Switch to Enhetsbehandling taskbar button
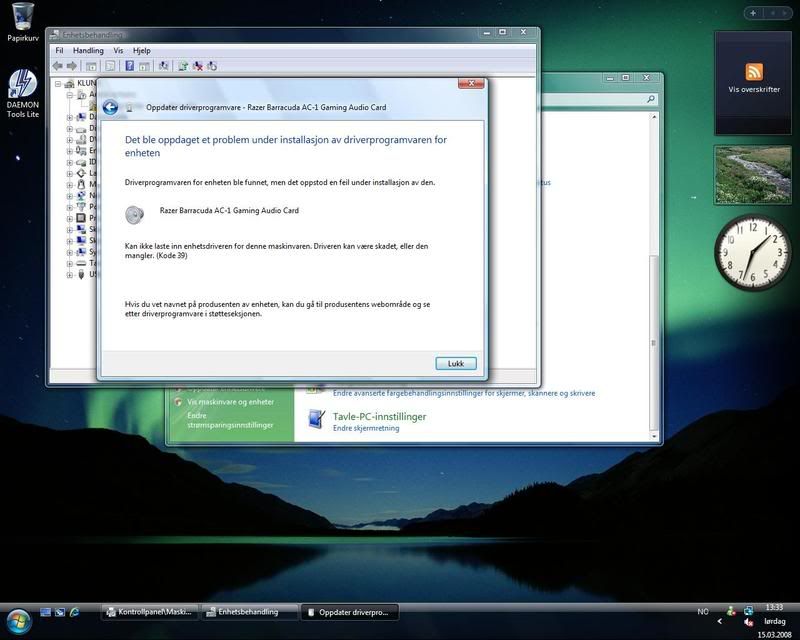Screen dimensions: 800x640 pyautogui.click(x=249, y=612)
